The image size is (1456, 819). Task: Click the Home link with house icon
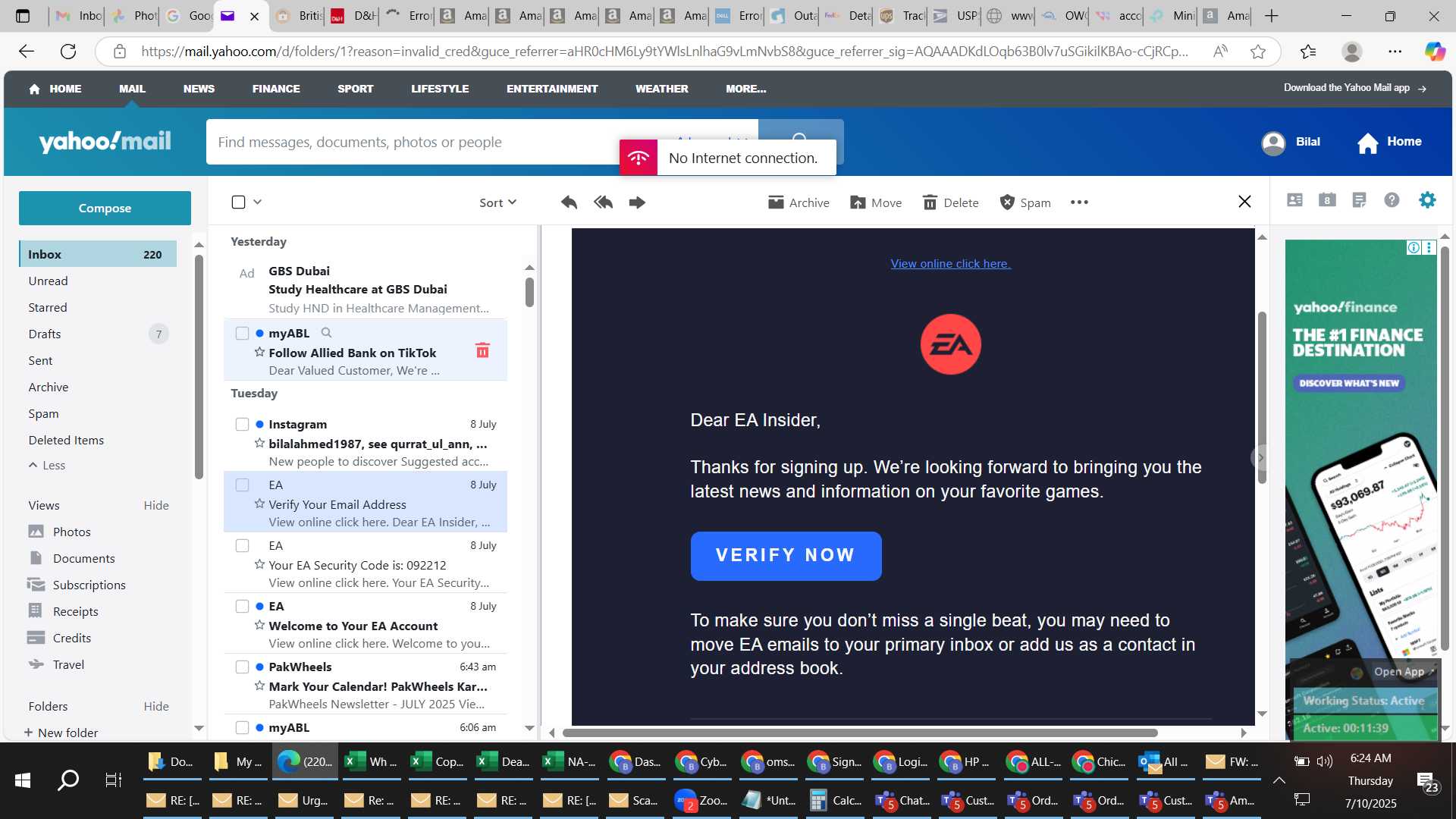pyautogui.click(x=1389, y=142)
